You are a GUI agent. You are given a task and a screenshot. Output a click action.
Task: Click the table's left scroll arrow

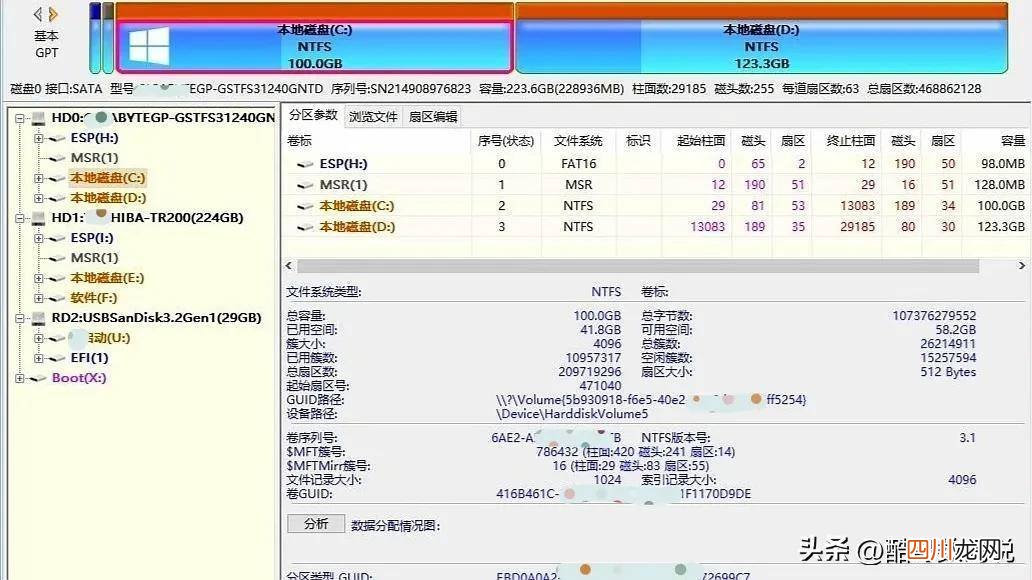pyautogui.click(x=289, y=266)
